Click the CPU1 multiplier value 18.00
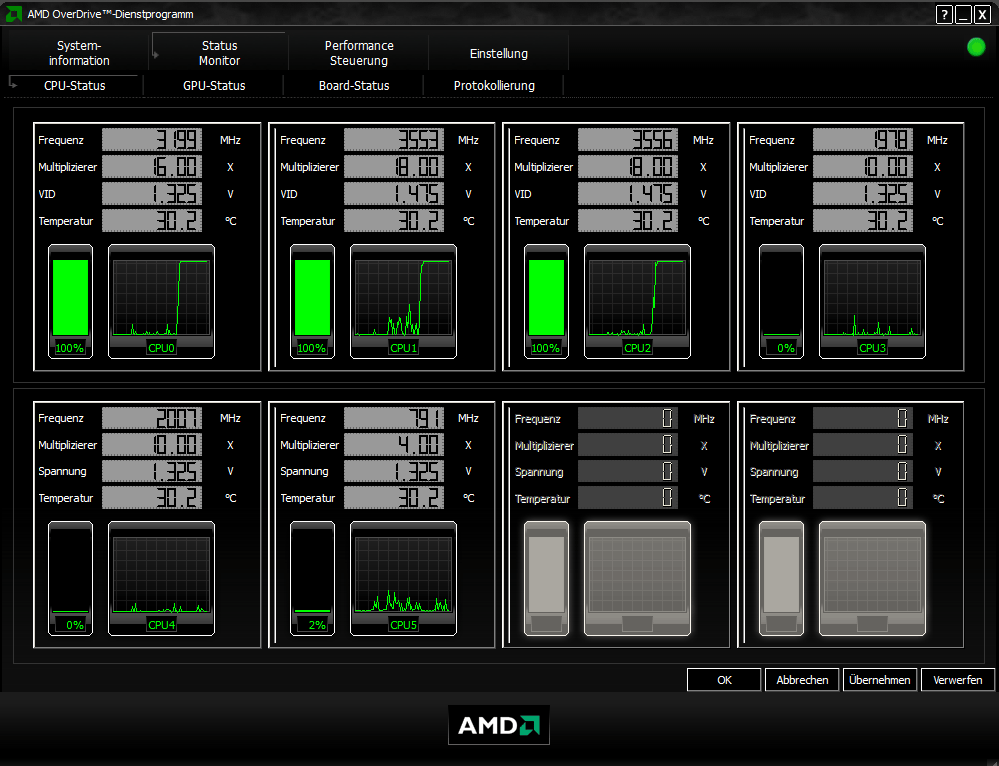This screenshot has height=766, width=999. coord(394,167)
